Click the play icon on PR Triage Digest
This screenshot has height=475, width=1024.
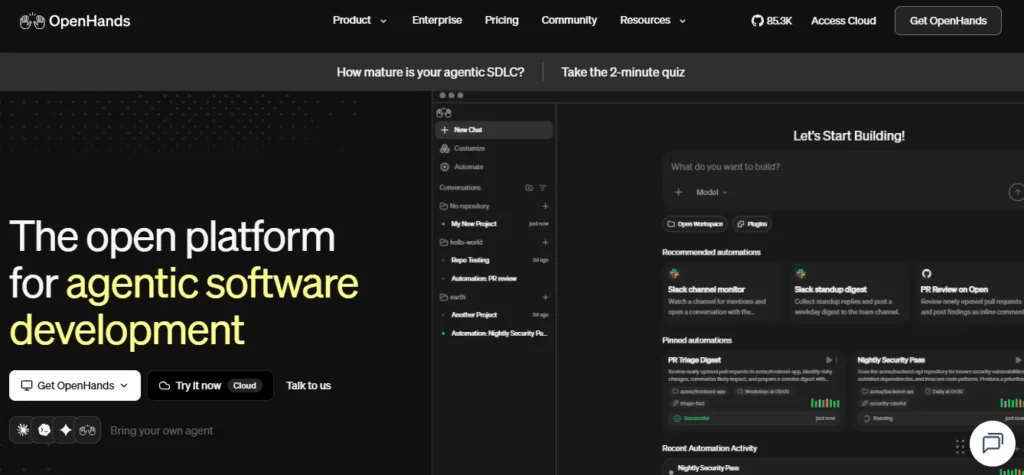click(x=829, y=360)
